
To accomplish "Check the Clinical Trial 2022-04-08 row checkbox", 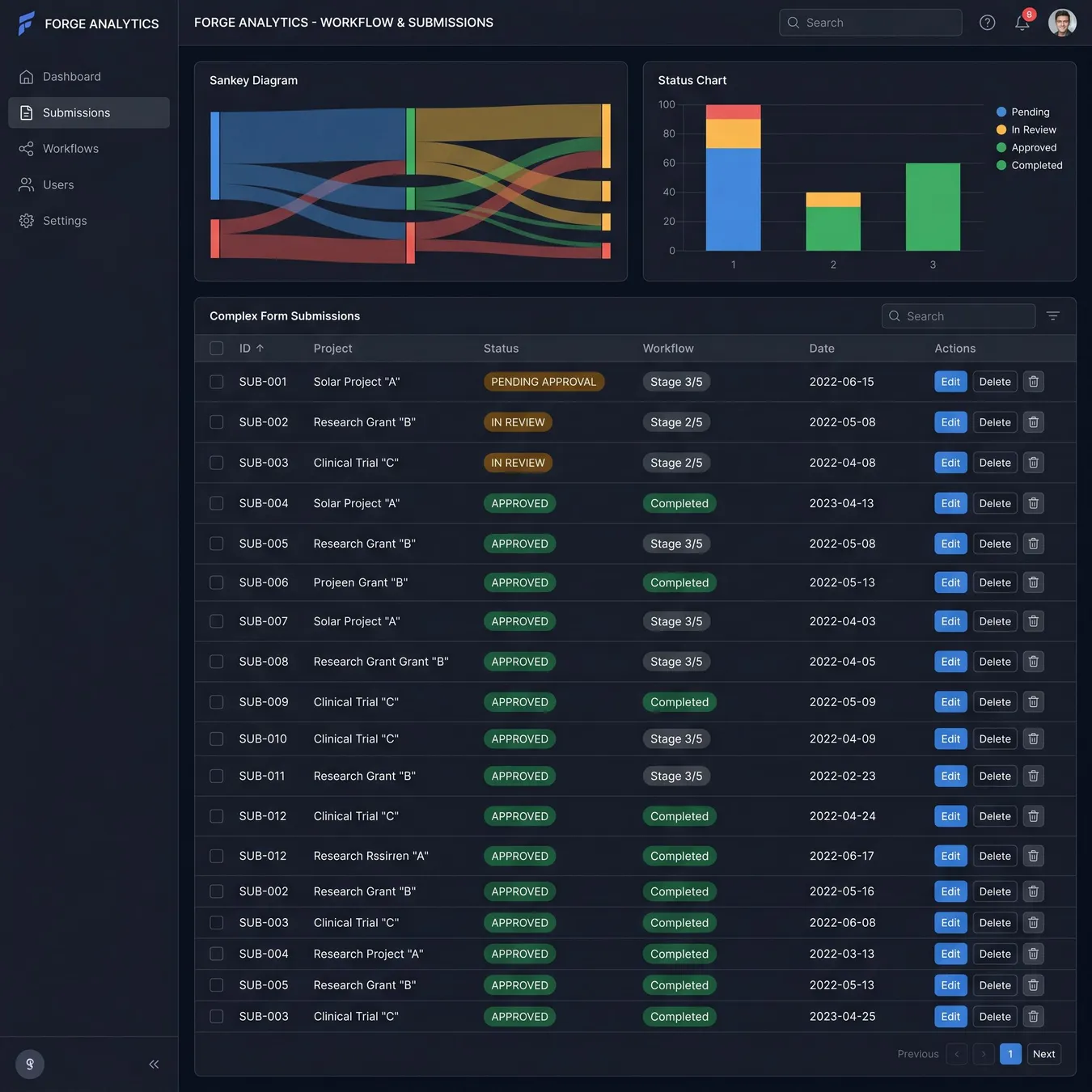I will (217, 463).
